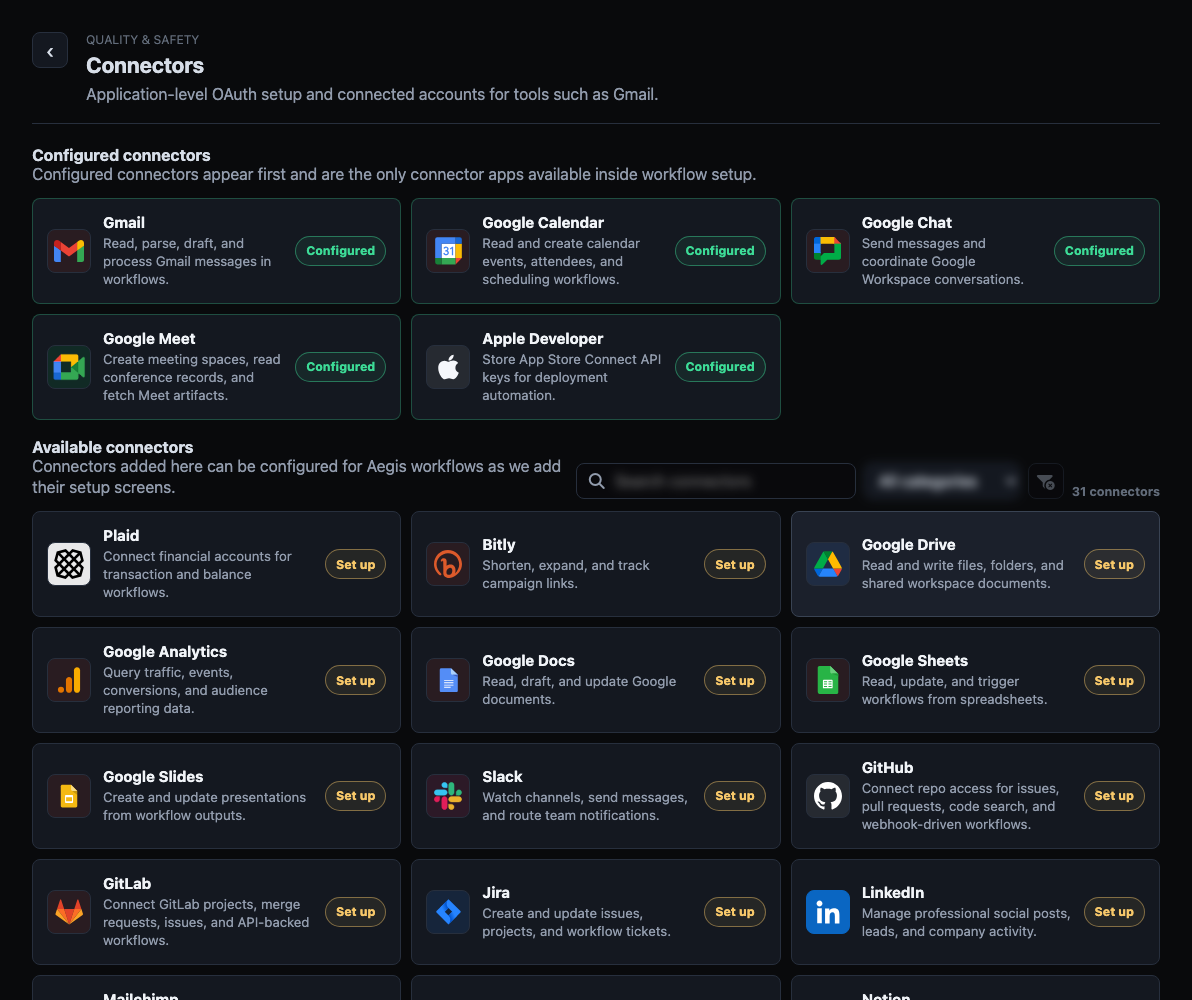
Task: Click the GitHub octocat icon
Action: (828, 796)
